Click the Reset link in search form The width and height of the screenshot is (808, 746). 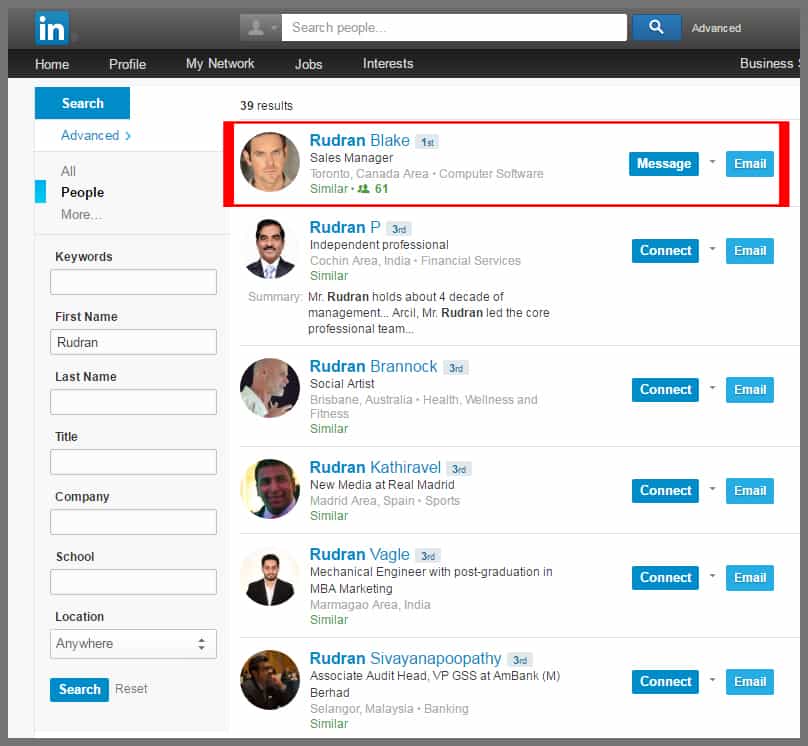[131, 689]
